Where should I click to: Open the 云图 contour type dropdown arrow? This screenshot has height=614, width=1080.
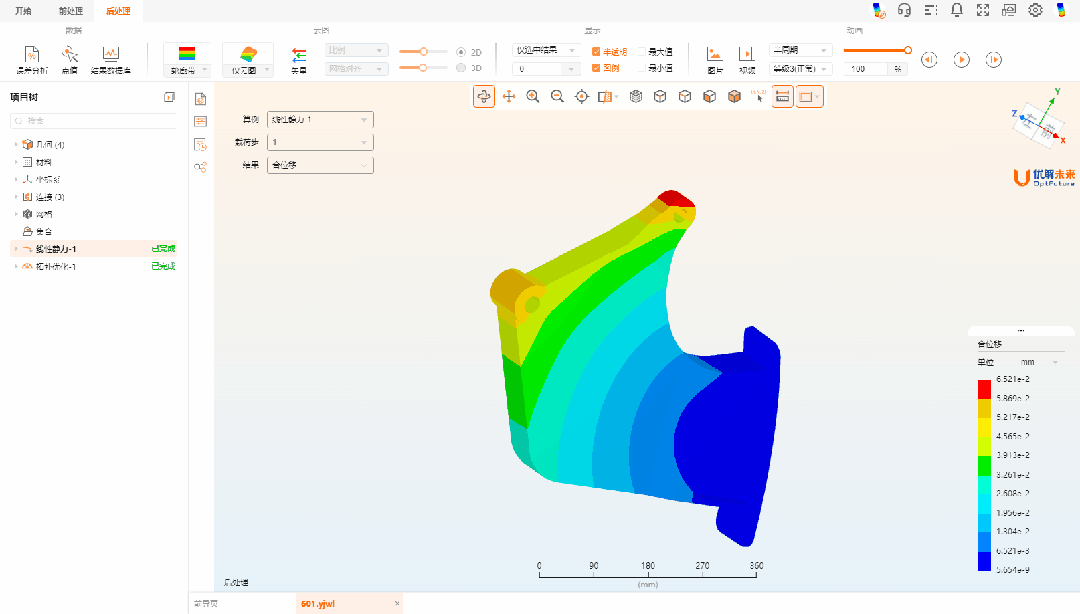click(x=267, y=70)
